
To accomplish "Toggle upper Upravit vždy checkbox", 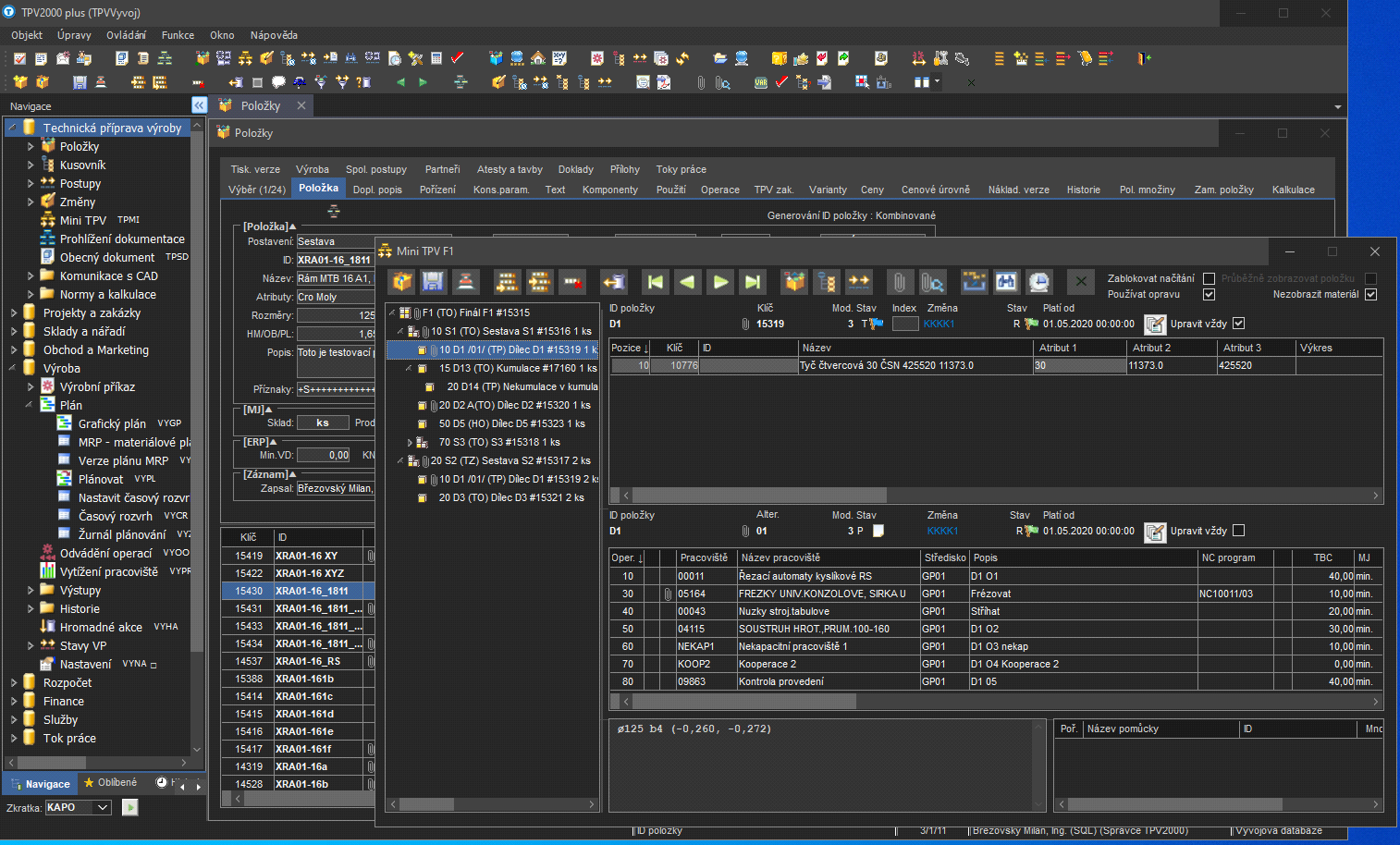I will click(1239, 324).
